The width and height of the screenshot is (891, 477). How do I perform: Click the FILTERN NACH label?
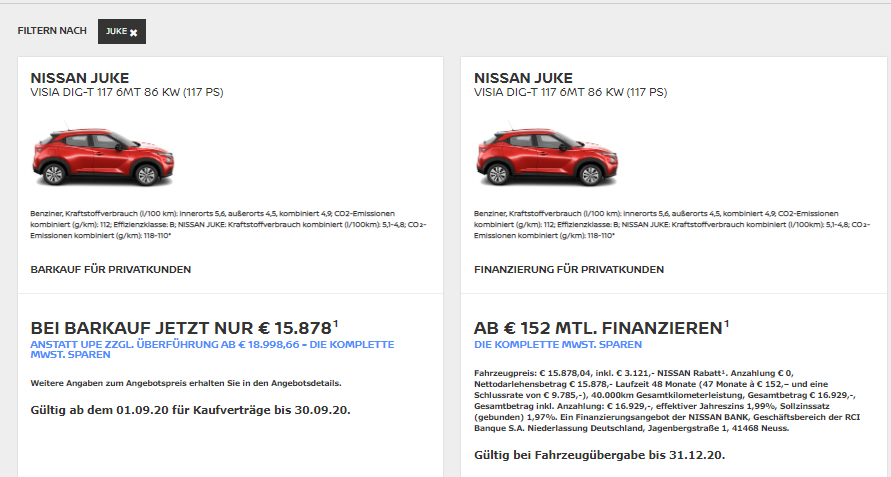(52, 31)
